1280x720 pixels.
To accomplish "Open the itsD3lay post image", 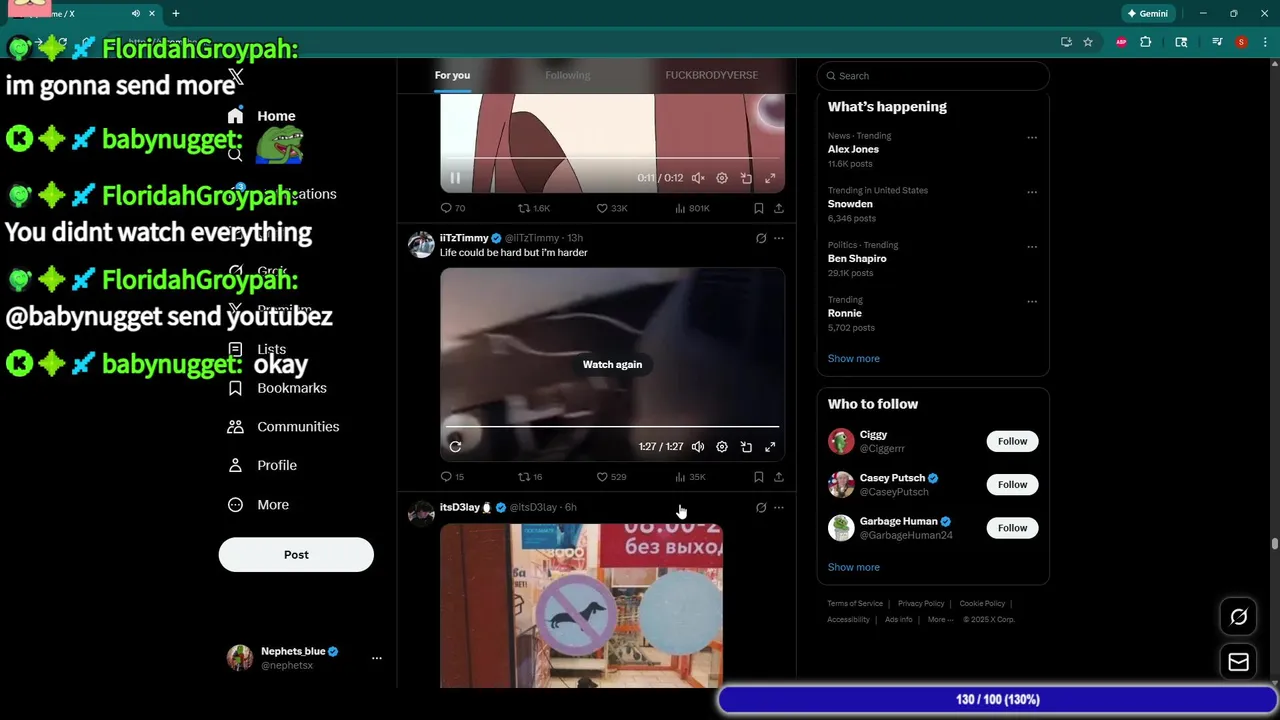I will (581, 605).
